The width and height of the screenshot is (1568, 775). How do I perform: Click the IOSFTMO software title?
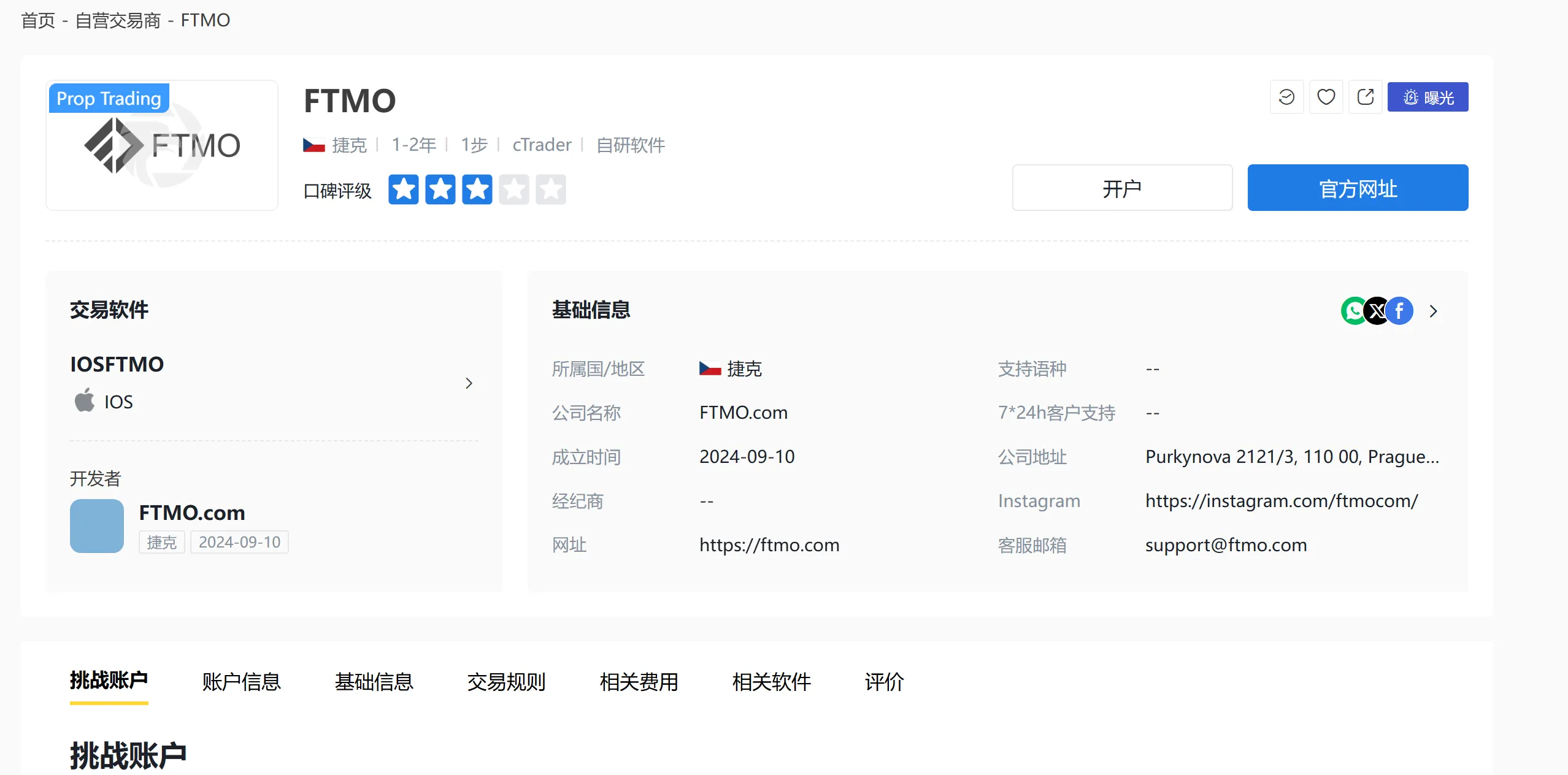[117, 364]
